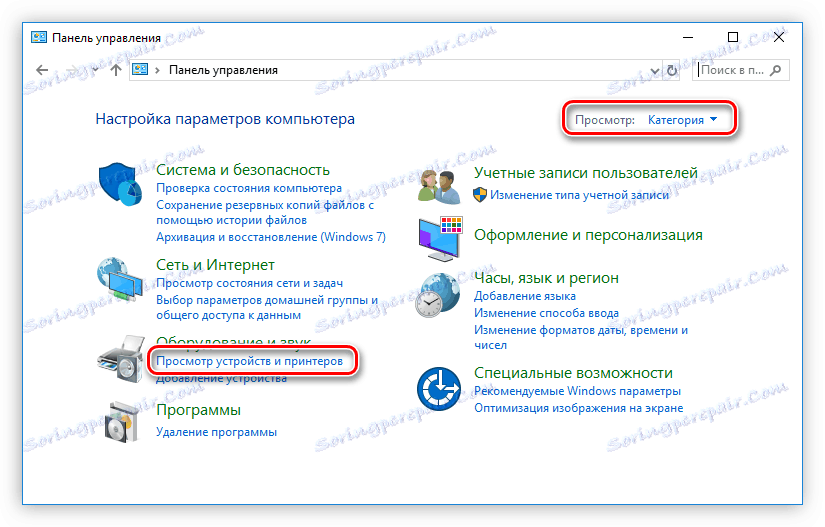Click address bar chevron before Панель управления
The image size is (825, 527).
point(157,70)
